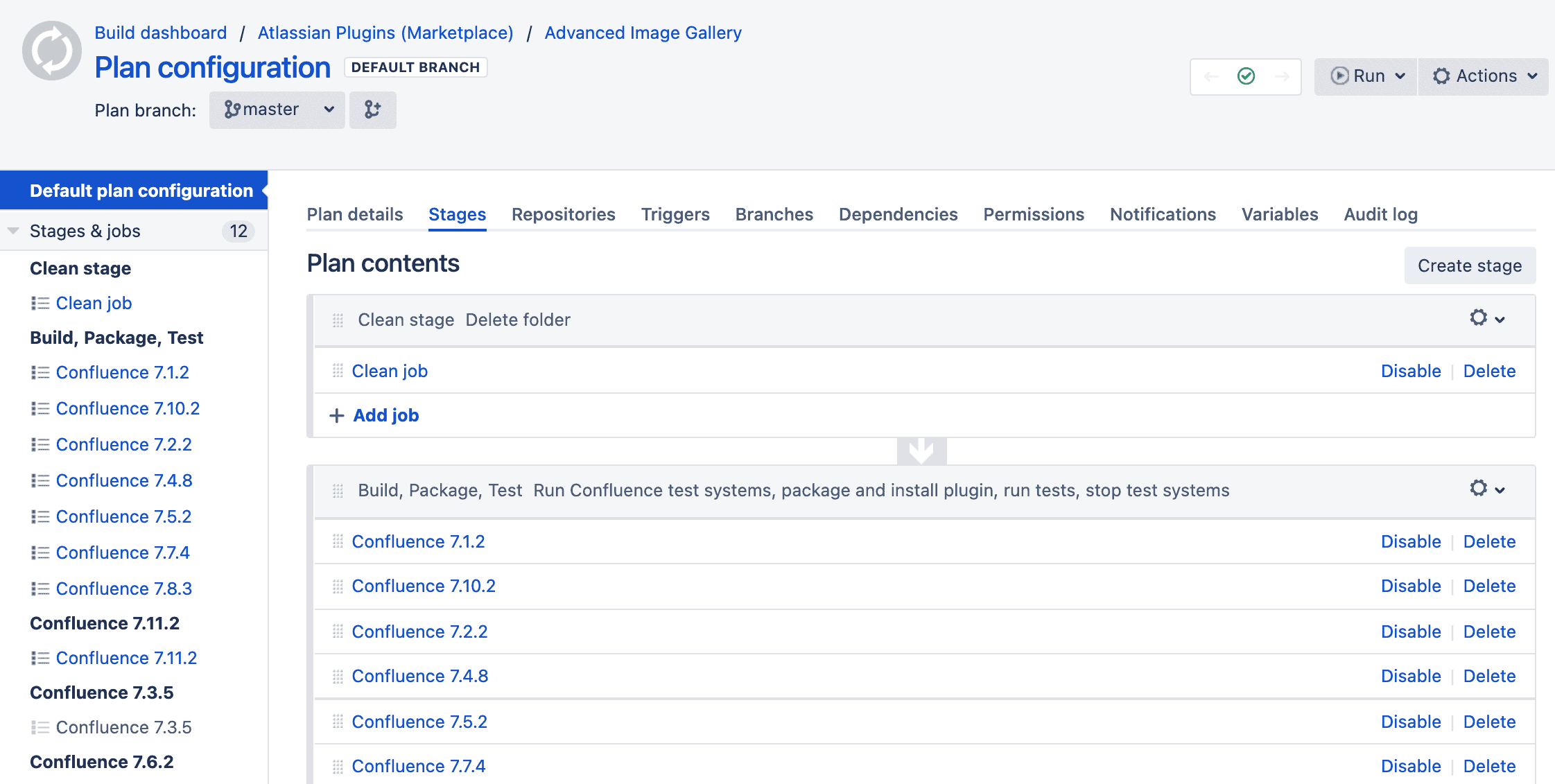Click the plus icon beside Add job
Screen dimensions: 1555x784
(x=336, y=415)
